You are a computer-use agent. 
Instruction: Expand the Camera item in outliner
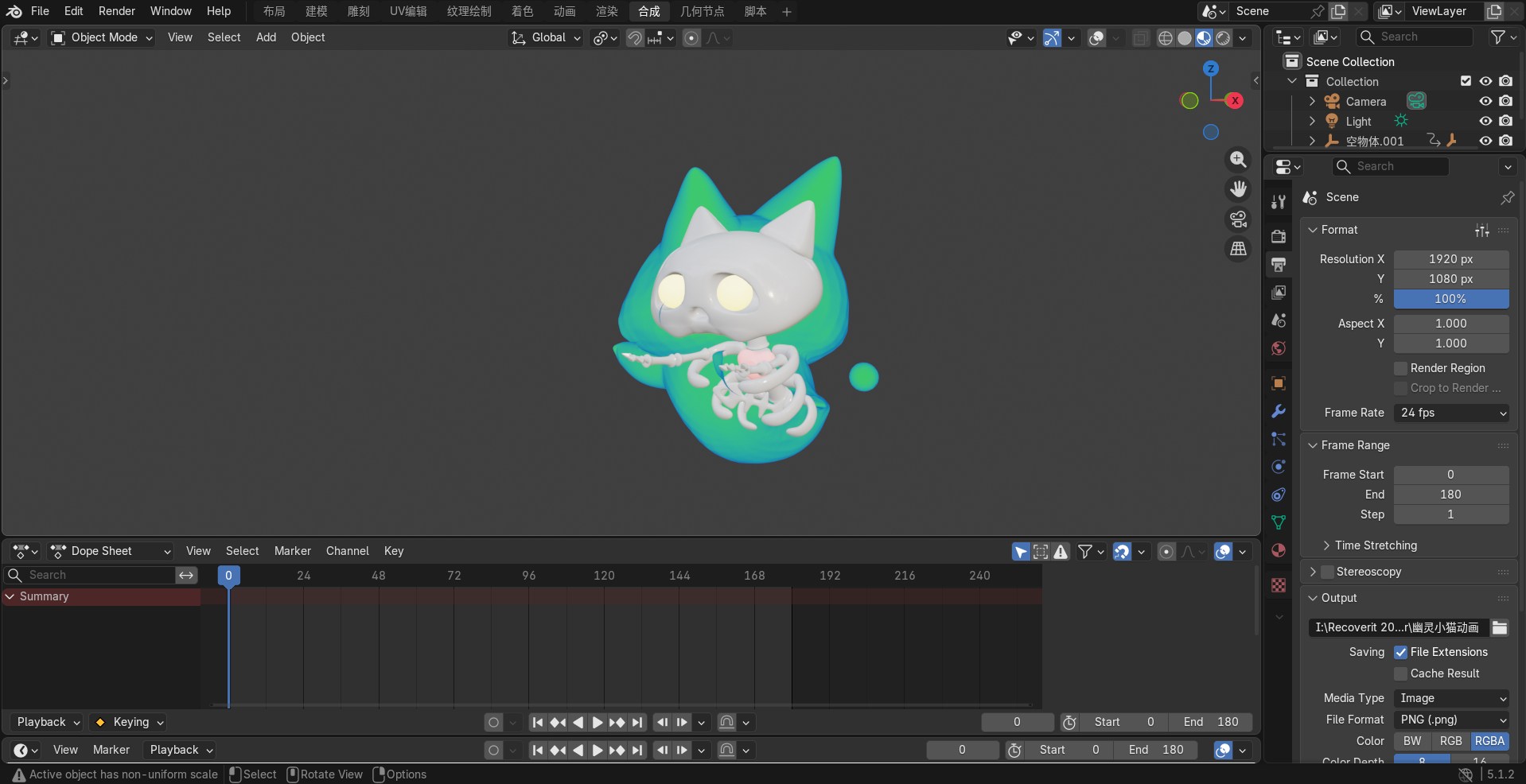[x=1312, y=101]
